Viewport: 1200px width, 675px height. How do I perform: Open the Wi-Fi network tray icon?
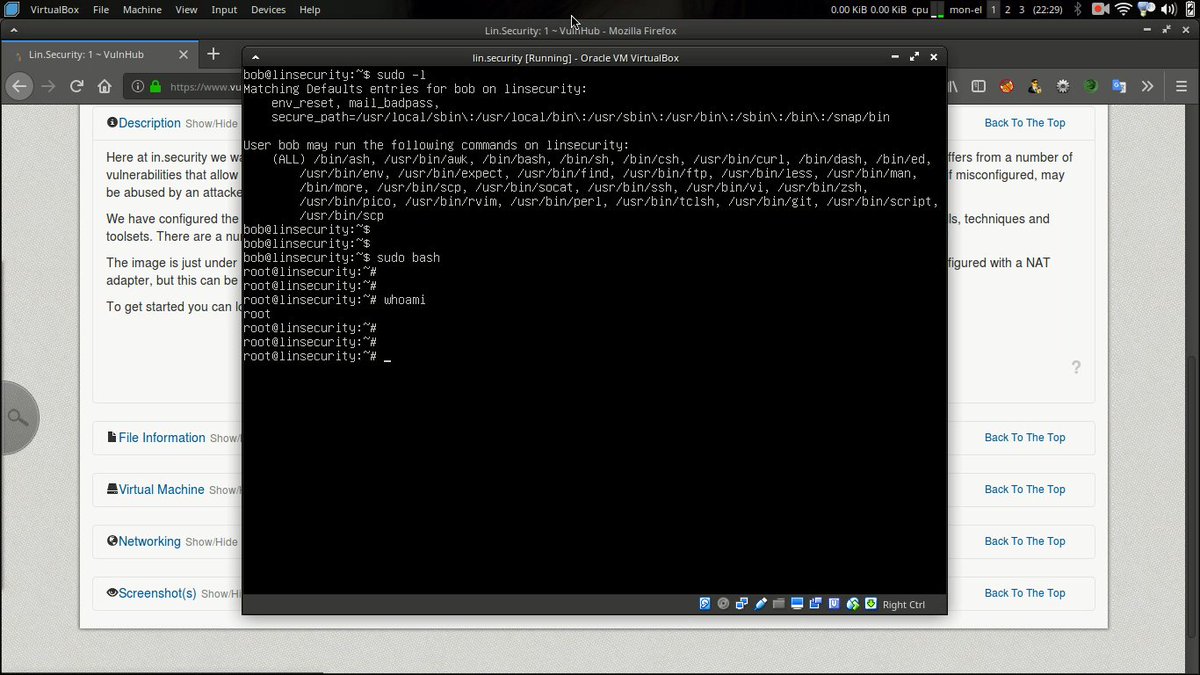1123,9
